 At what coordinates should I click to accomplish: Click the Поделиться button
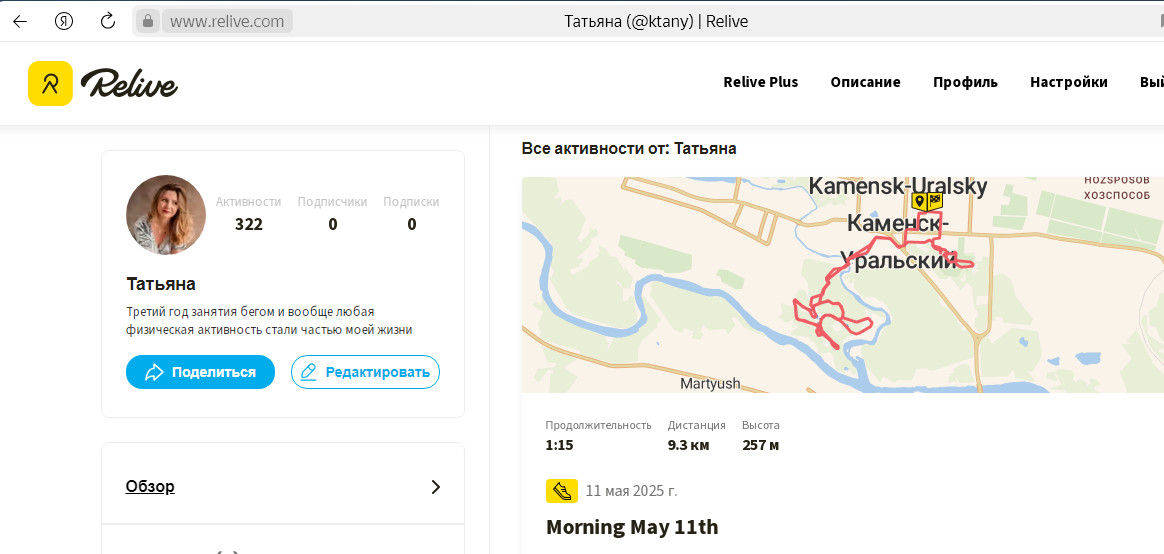click(200, 372)
